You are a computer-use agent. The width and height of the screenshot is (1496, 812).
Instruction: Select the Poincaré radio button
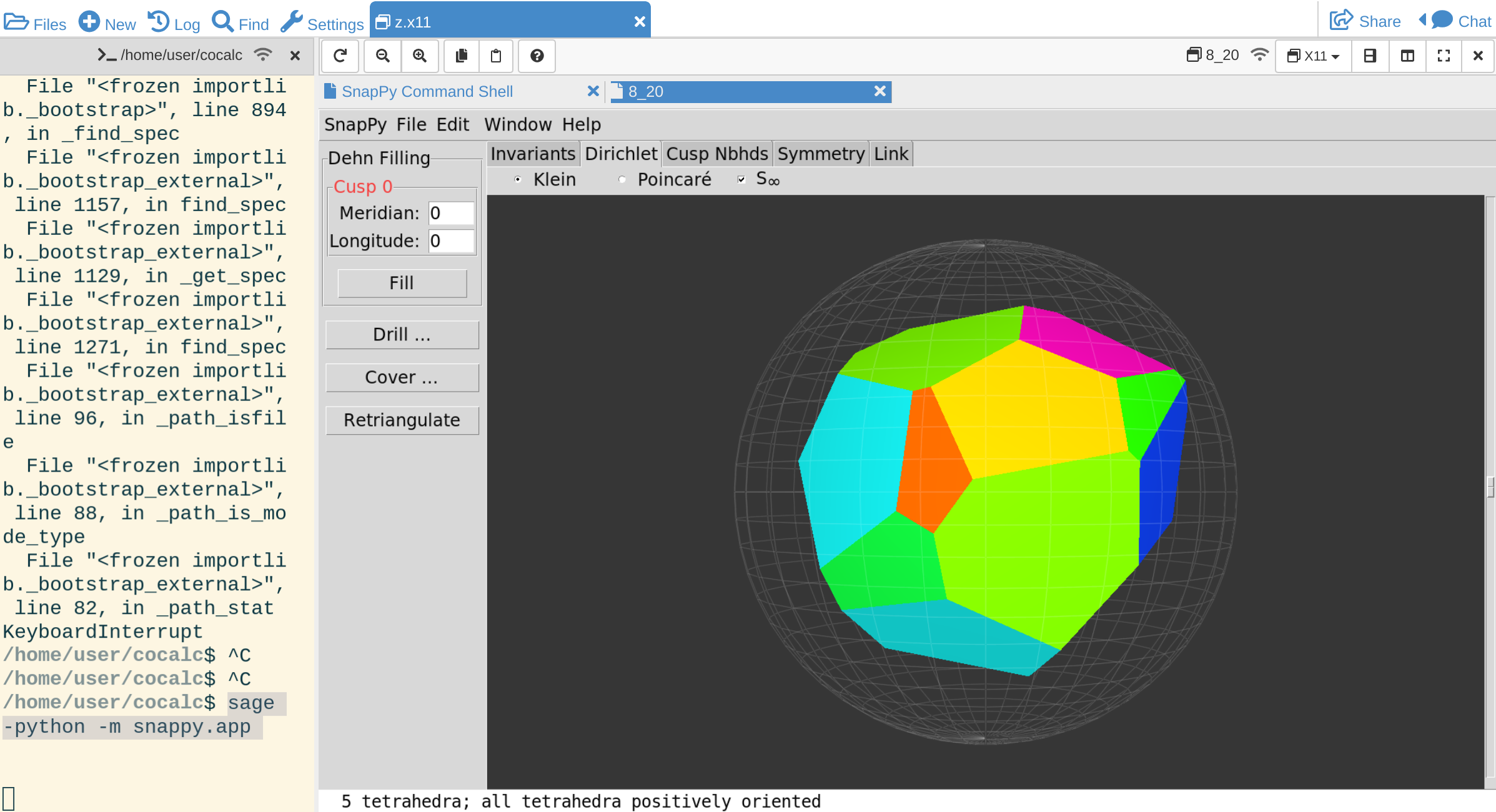tap(622, 180)
